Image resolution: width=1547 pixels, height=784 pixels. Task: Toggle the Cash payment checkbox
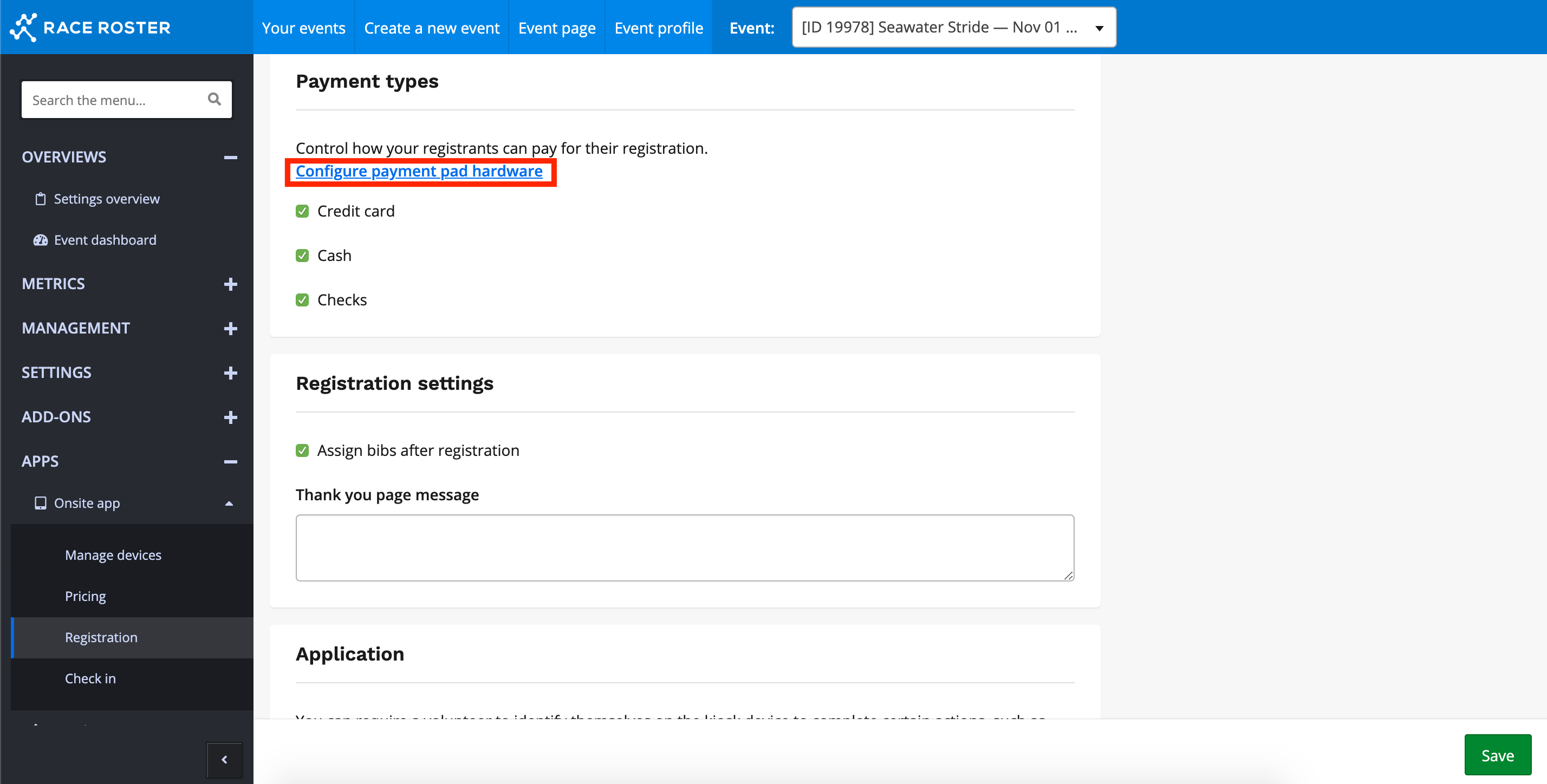coord(302,256)
